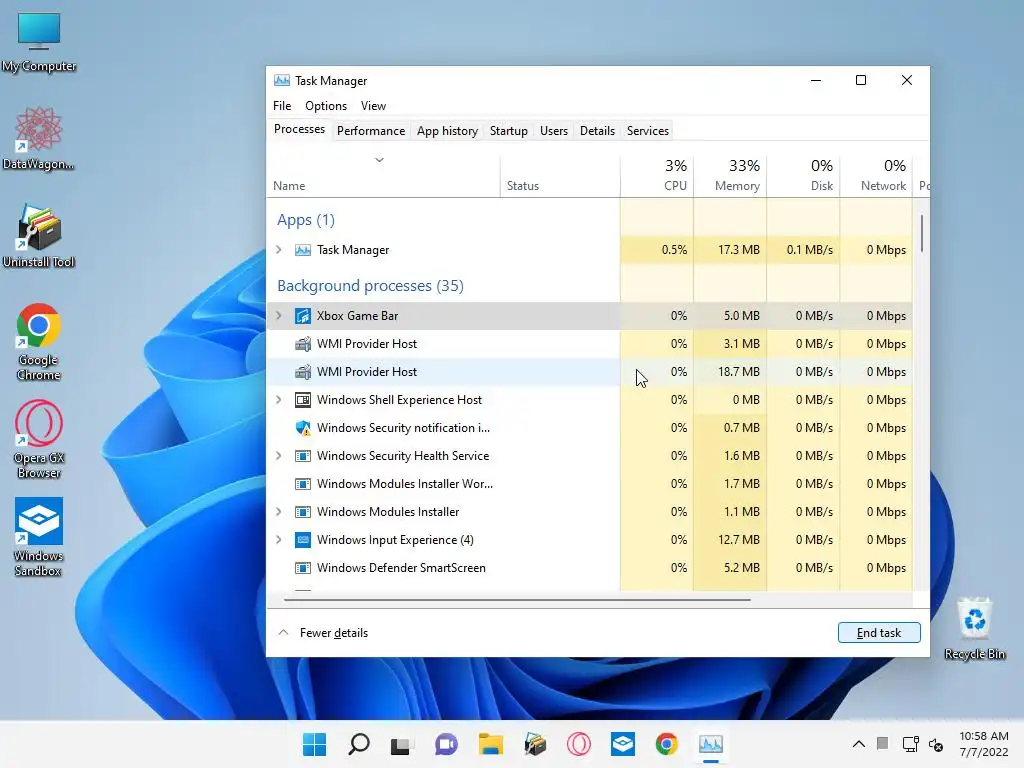Switch to the Startup tab
1024x768 pixels.
509,131
